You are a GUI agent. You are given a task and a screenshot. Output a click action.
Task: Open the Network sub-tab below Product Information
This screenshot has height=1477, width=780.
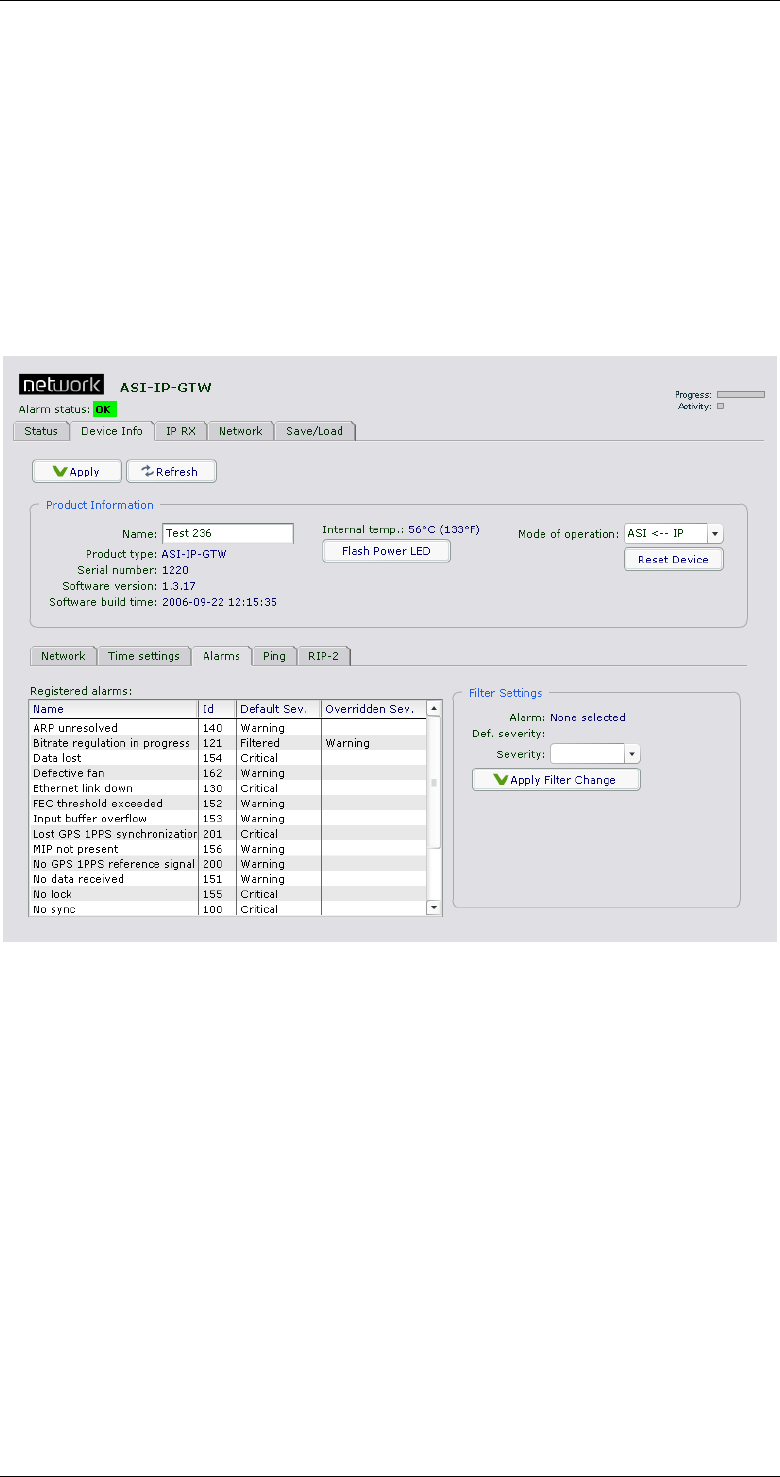point(63,656)
